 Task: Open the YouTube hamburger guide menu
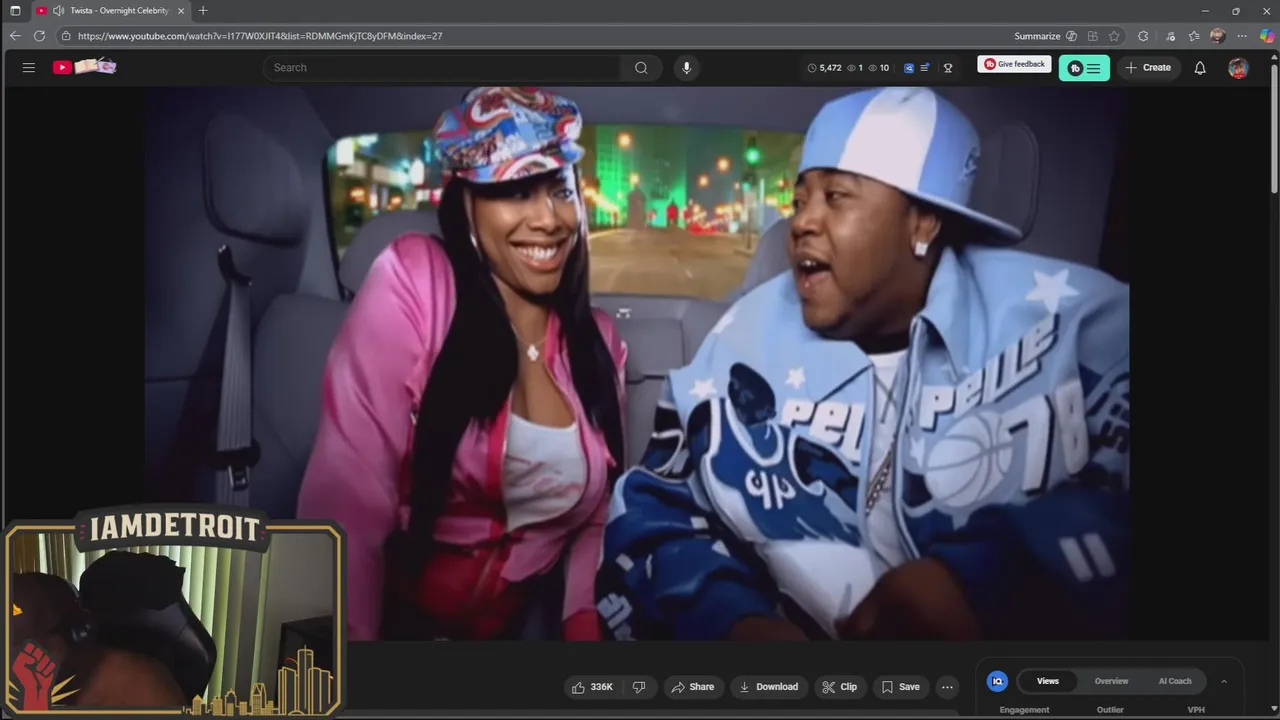click(28, 68)
